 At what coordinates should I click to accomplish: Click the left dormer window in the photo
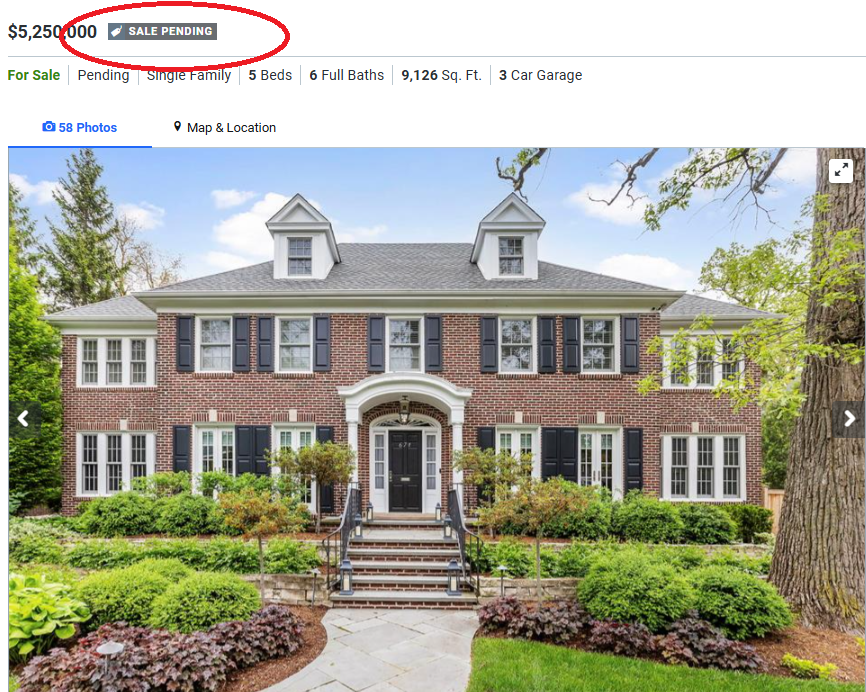300,256
